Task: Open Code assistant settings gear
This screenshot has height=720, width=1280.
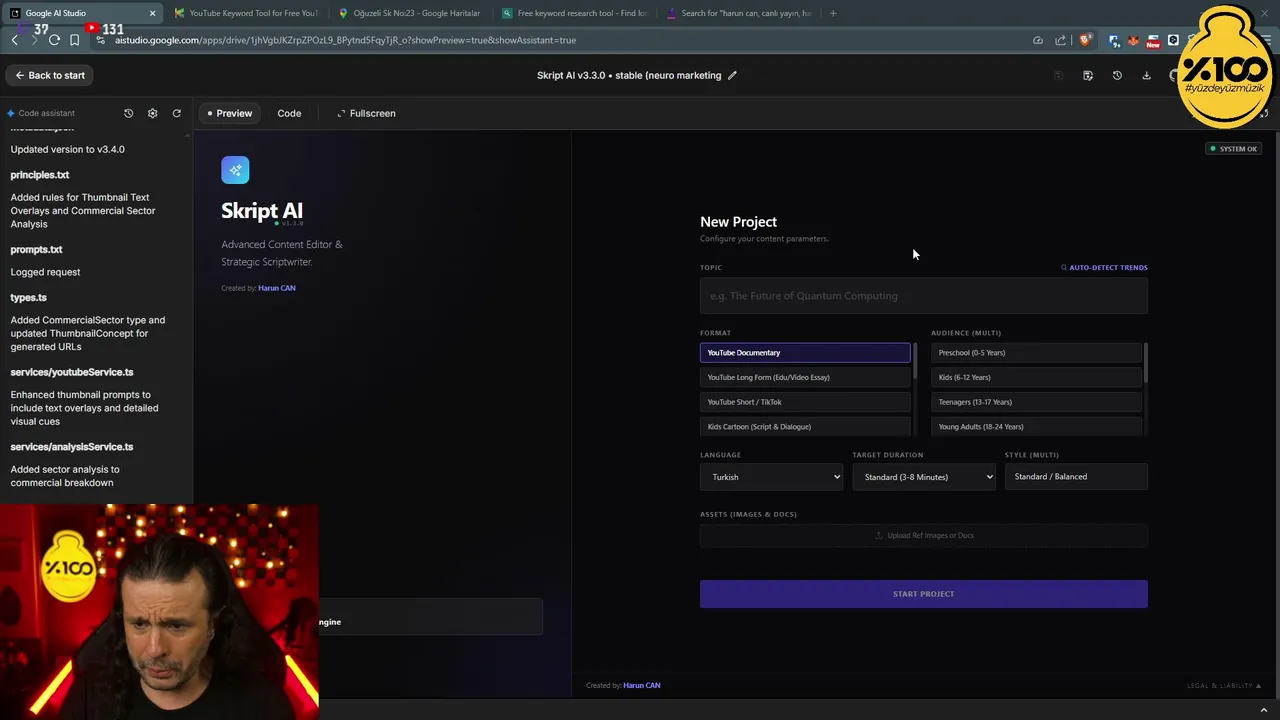Action: tap(152, 113)
